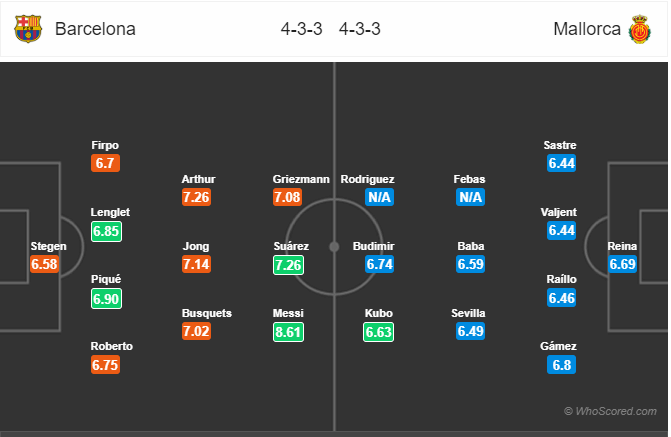Select Rodriguez's N/A rating badge
Viewport: 671px width, 437px height.
click(x=379, y=197)
